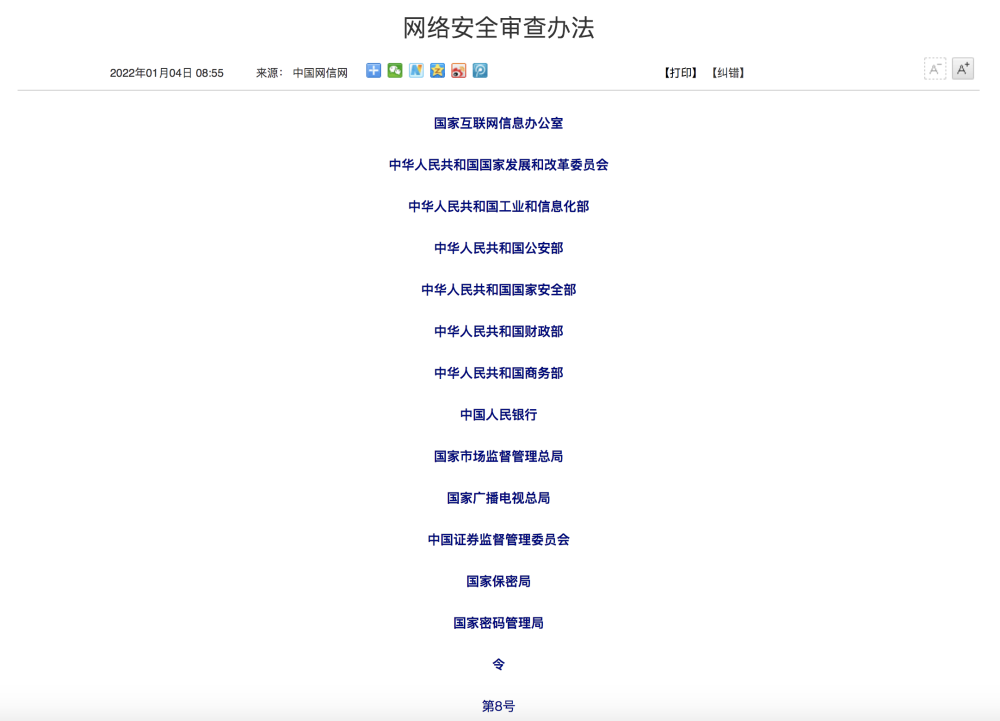1000x721 pixels.
Task: Click the single character 令
Action: point(499,665)
